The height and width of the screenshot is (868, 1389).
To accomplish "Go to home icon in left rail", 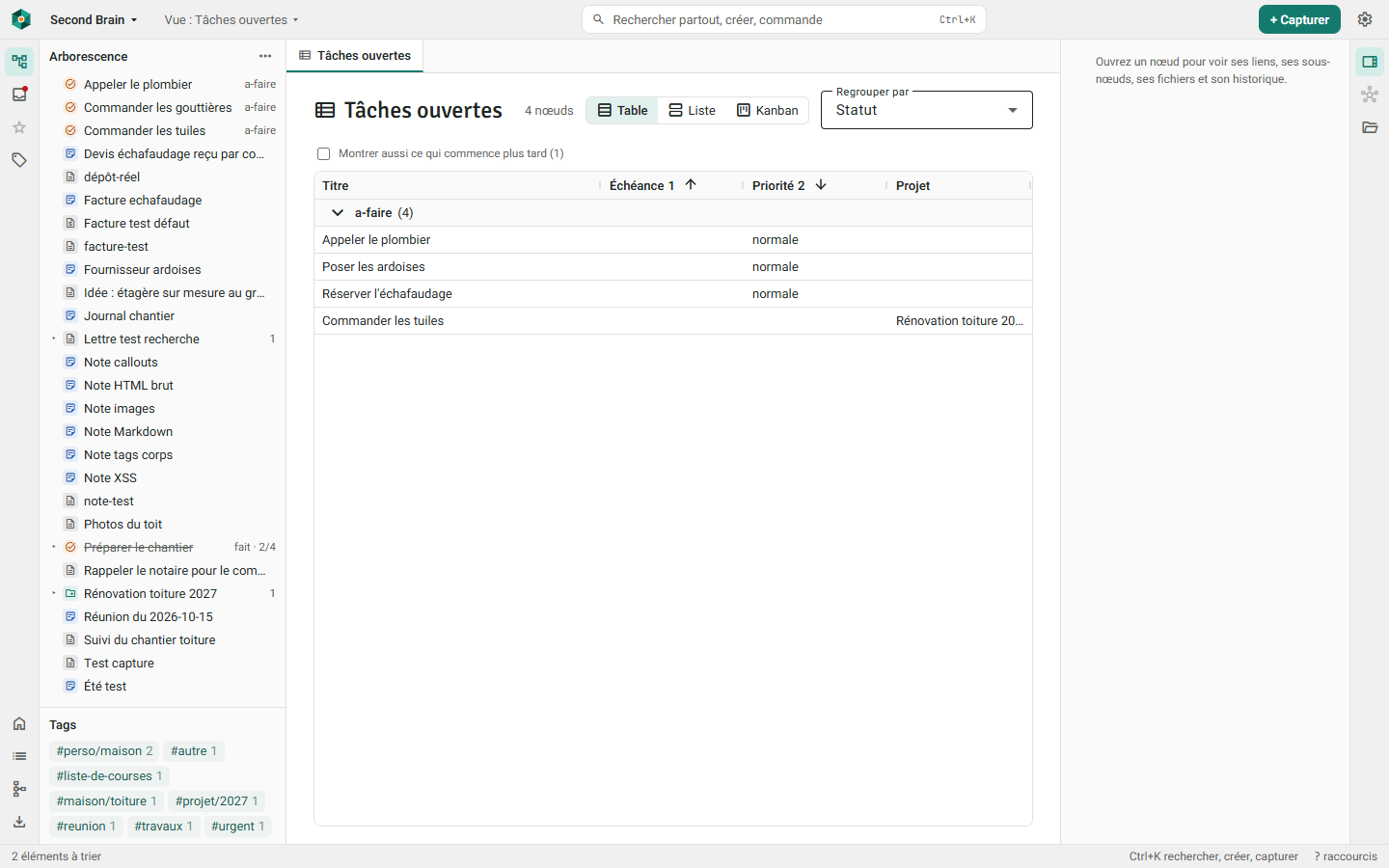I will (19, 723).
